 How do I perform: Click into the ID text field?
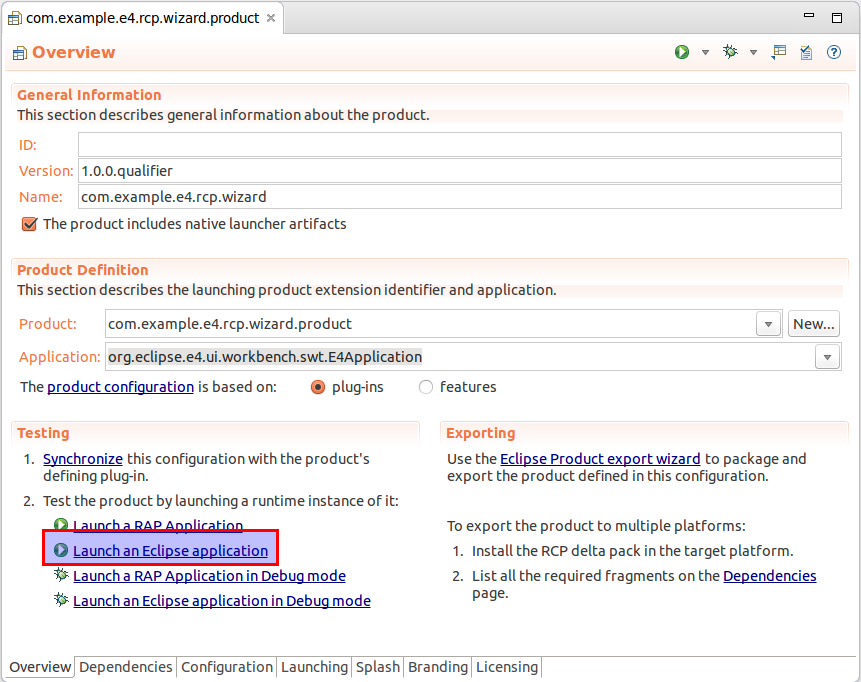coord(459,145)
